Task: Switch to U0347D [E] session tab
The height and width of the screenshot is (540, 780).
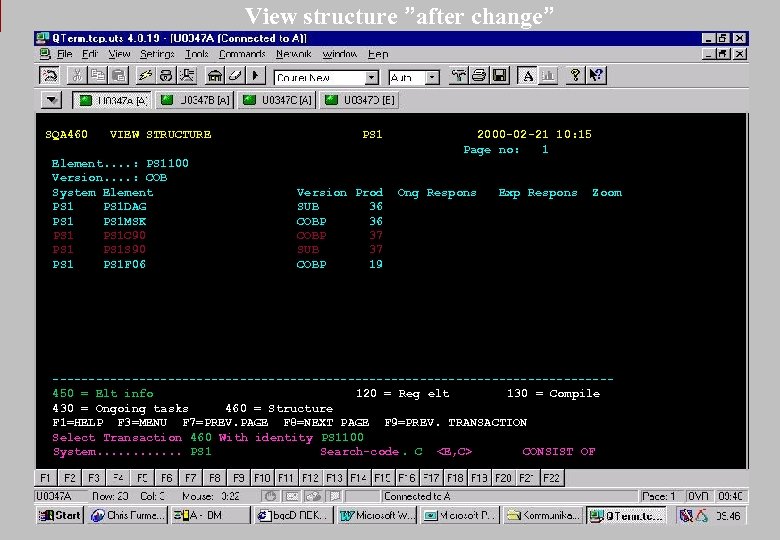Action: [x=360, y=100]
